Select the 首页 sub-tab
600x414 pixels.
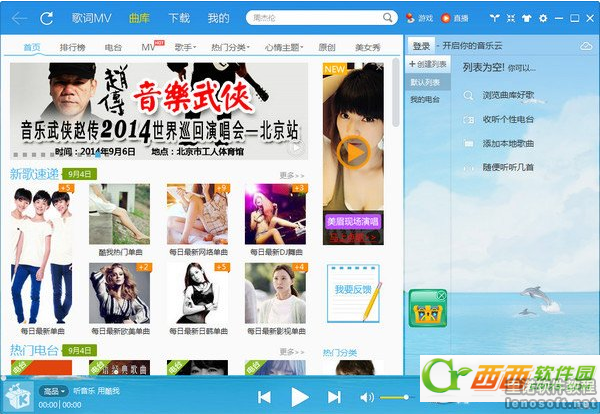pyautogui.click(x=32, y=47)
